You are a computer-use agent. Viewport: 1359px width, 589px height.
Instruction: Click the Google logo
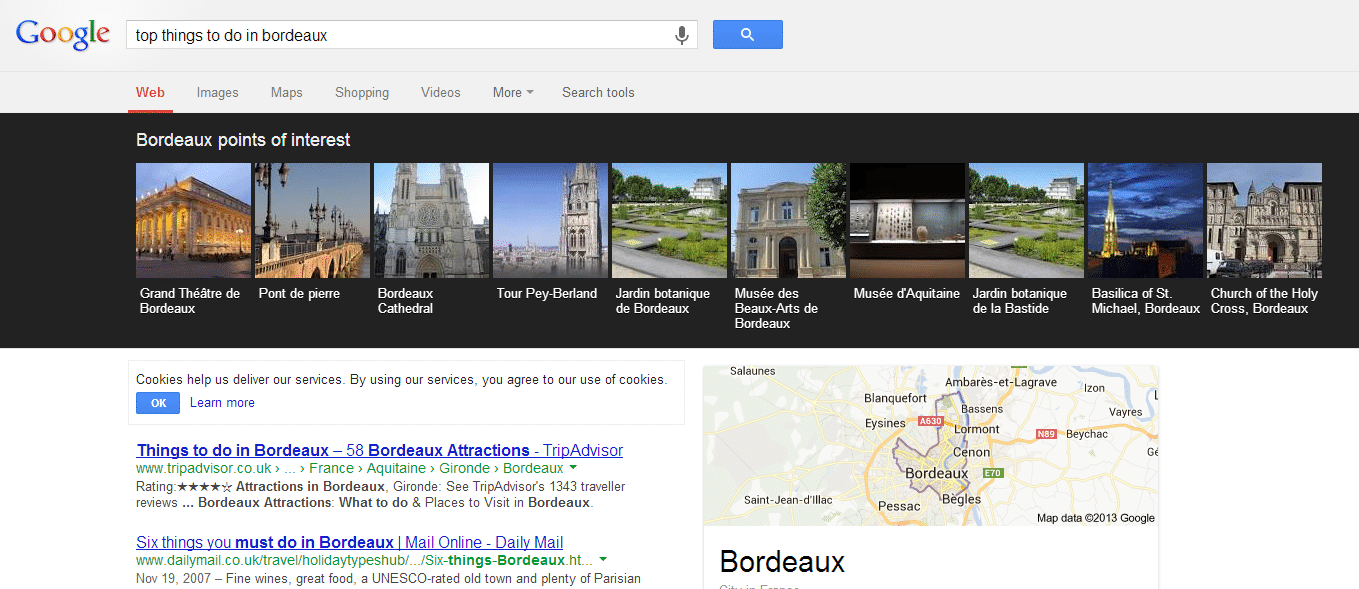click(63, 35)
